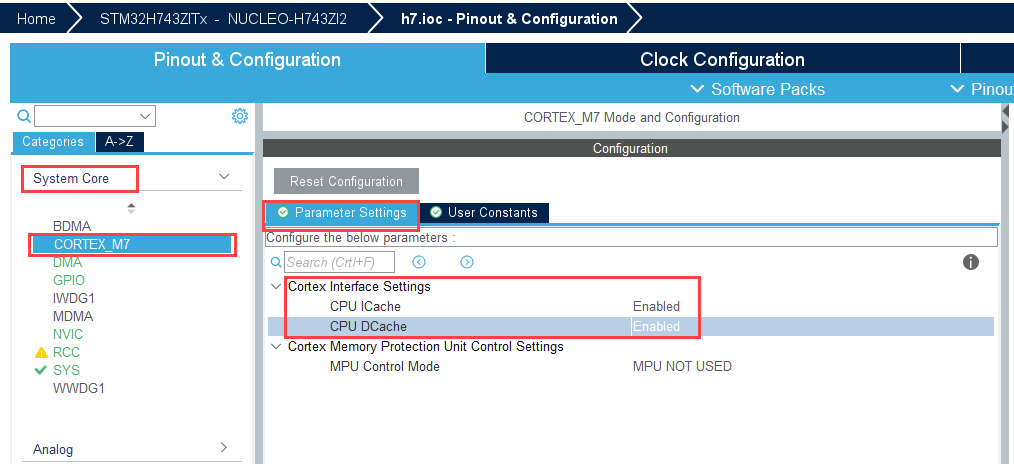The height and width of the screenshot is (464, 1014).
Task: Click the sort arrows above BDMA
Action: pos(131,208)
